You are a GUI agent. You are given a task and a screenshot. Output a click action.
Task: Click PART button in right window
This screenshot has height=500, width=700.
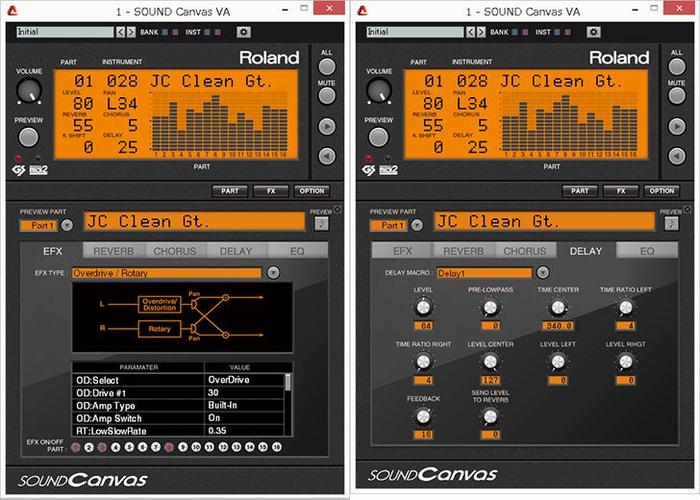tap(580, 191)
